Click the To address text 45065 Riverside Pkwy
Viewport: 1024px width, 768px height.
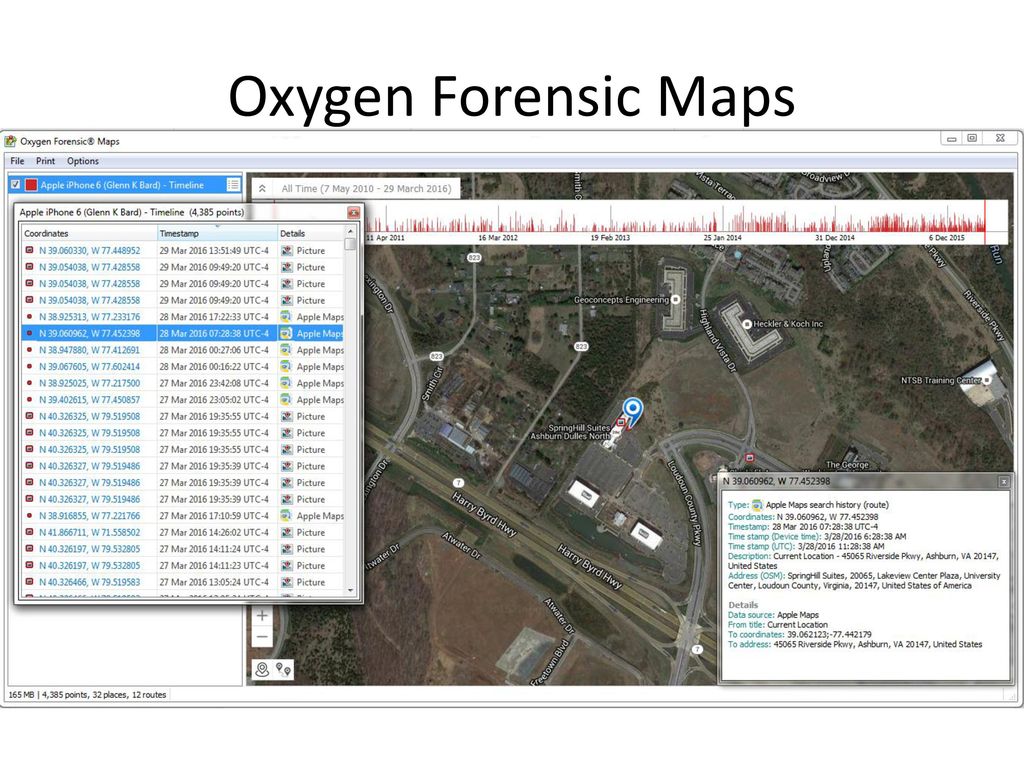tap(878, 644)
